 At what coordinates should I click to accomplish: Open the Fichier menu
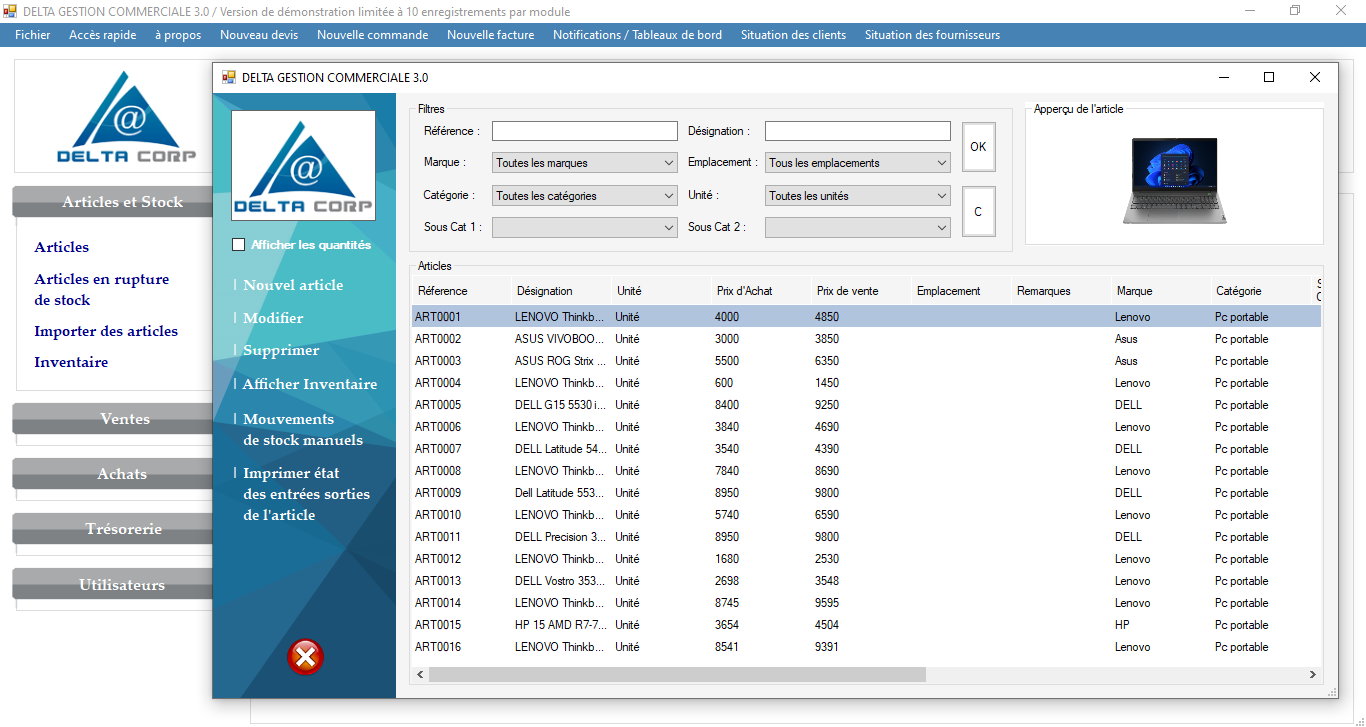tap(33, 35)
